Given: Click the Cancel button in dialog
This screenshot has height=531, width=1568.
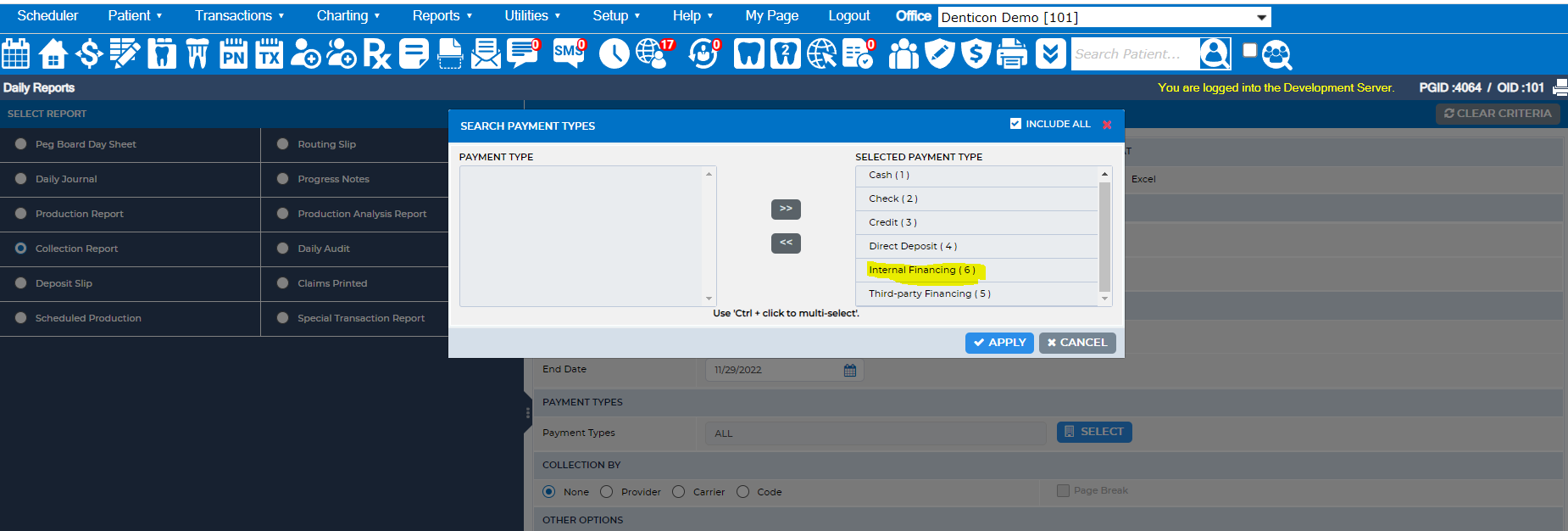Looking at the screenshot, I should tap(1077, 343).
